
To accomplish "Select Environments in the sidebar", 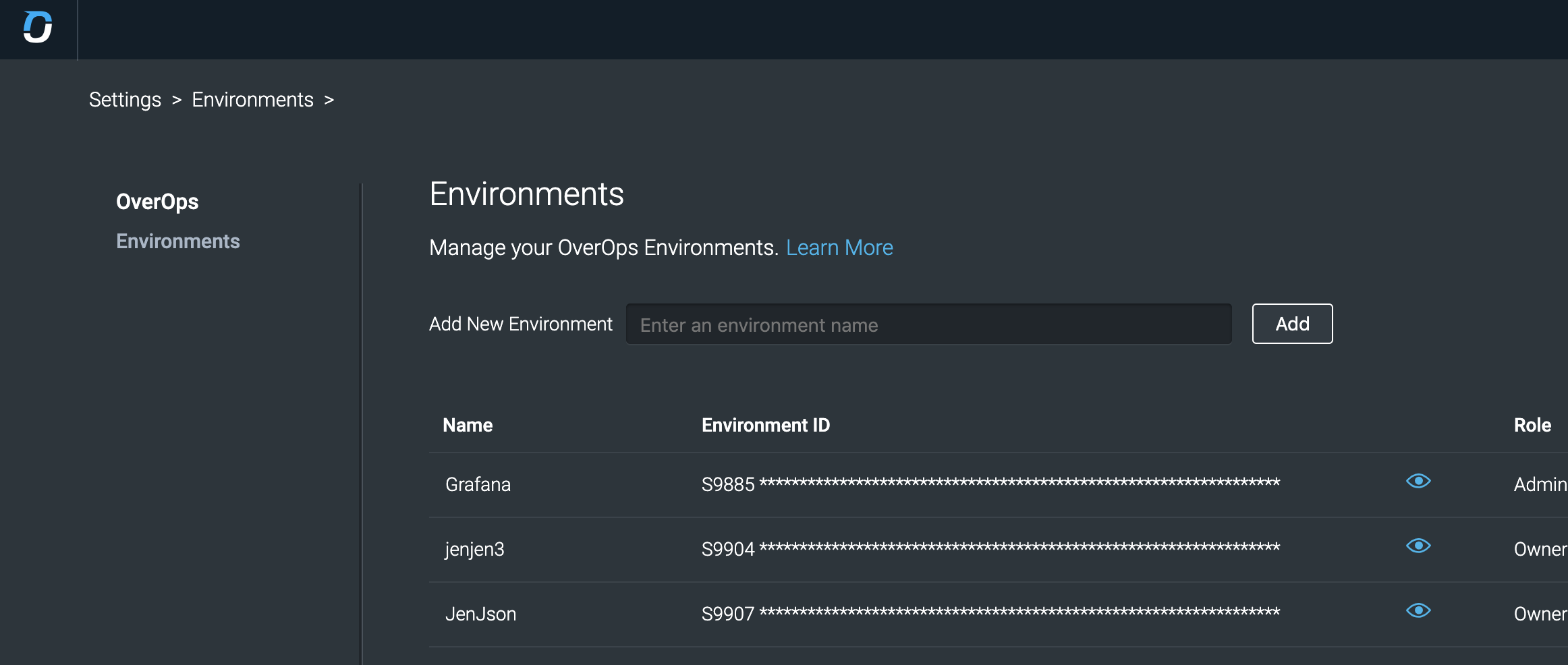I will pos(177,241).
